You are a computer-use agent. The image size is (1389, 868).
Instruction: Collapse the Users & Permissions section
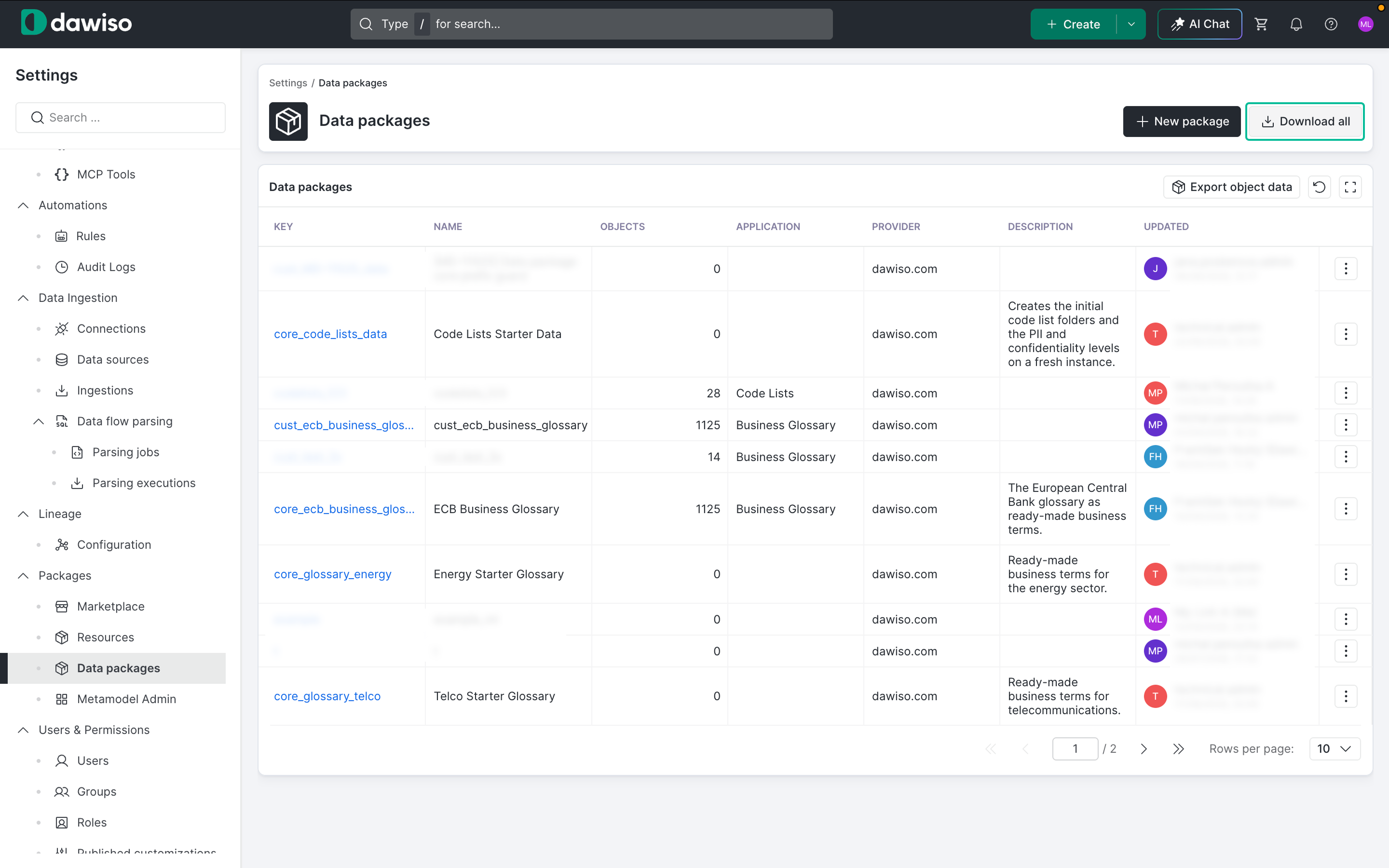pos(23,730)
